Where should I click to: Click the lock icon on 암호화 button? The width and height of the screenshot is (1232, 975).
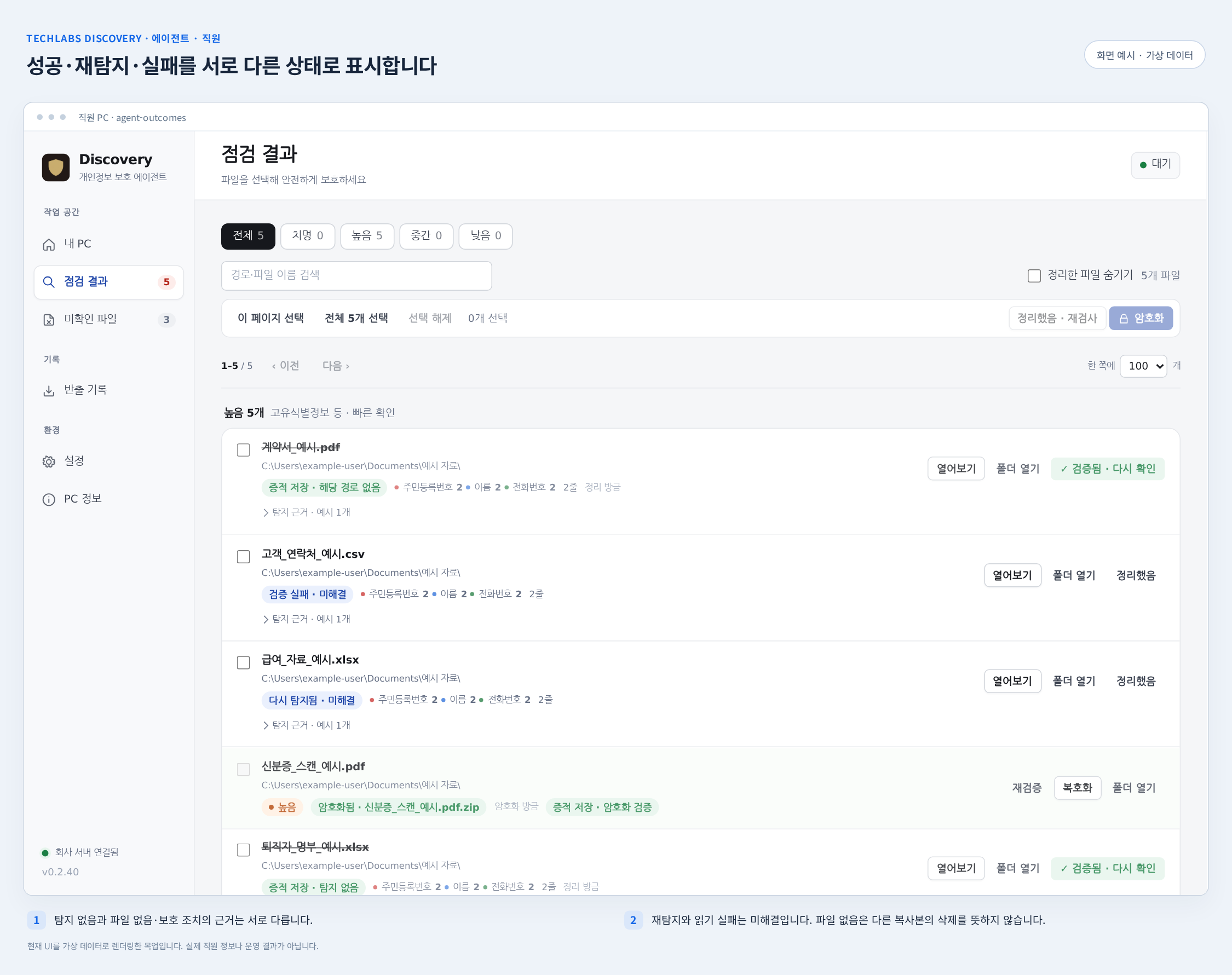(x=1124, y=319)
